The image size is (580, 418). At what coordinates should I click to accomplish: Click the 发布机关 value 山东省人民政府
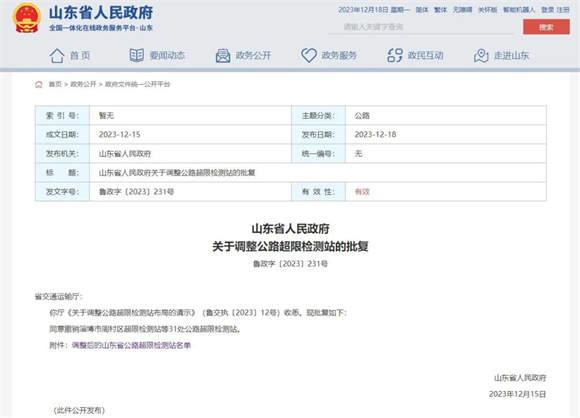[125, 154]
